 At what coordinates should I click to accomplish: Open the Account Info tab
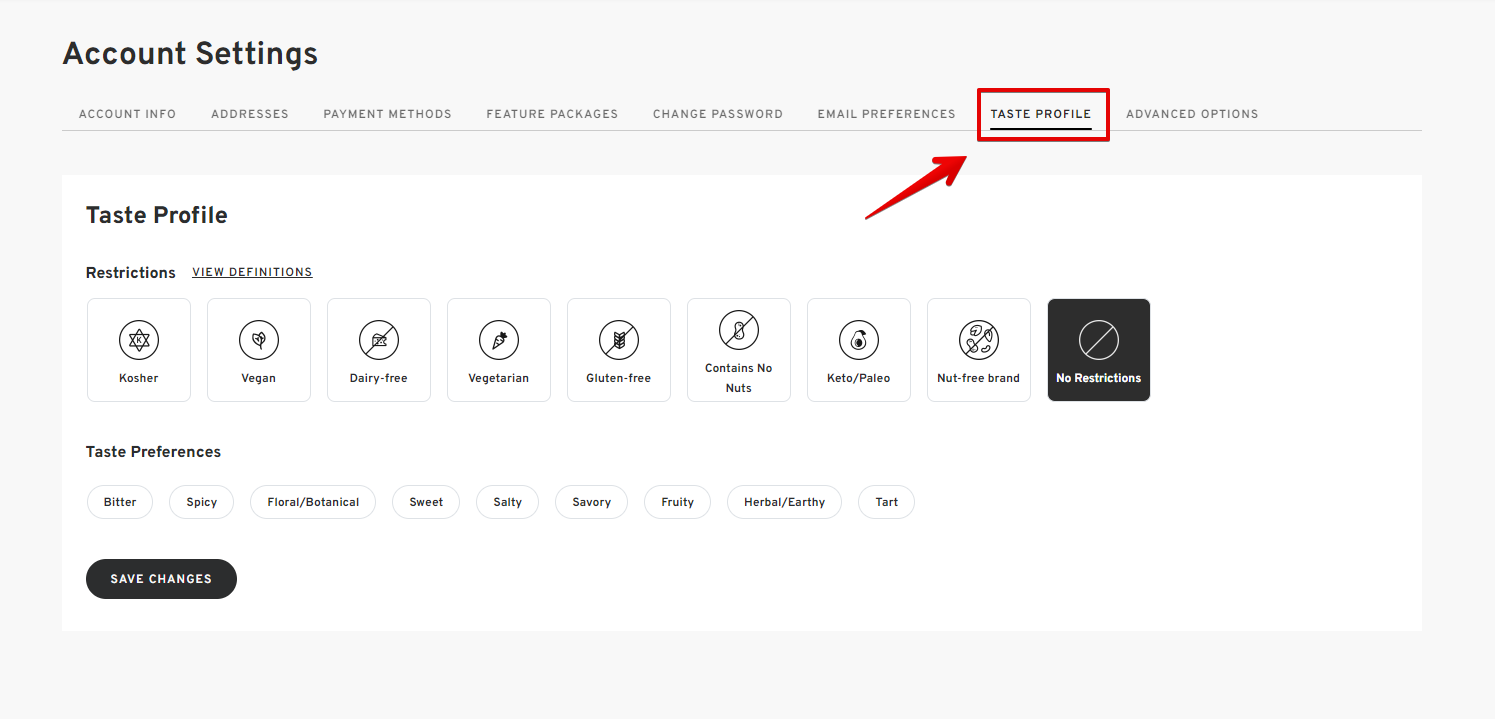click(128, 114)
